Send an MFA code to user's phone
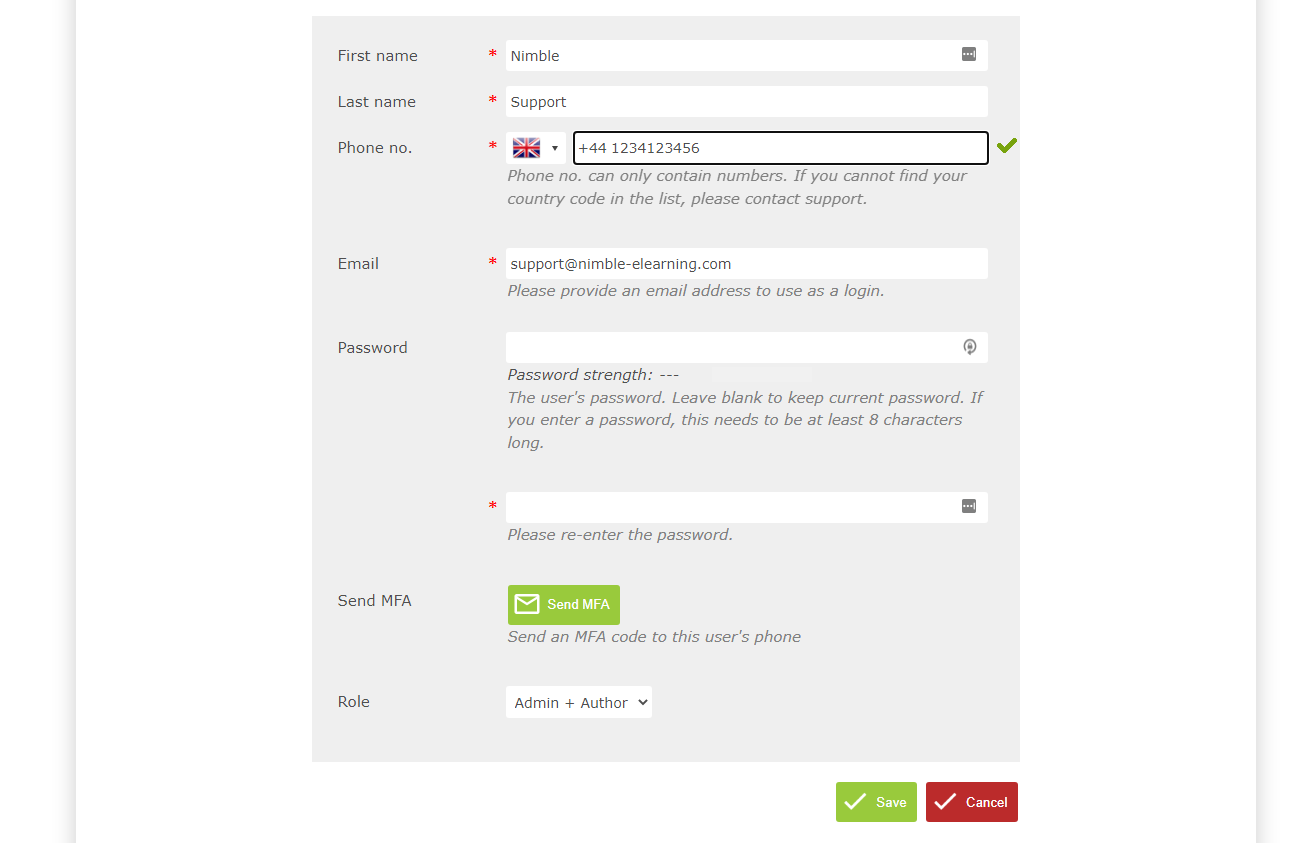Screen dimensions: 1290x843 pos(564,605)
